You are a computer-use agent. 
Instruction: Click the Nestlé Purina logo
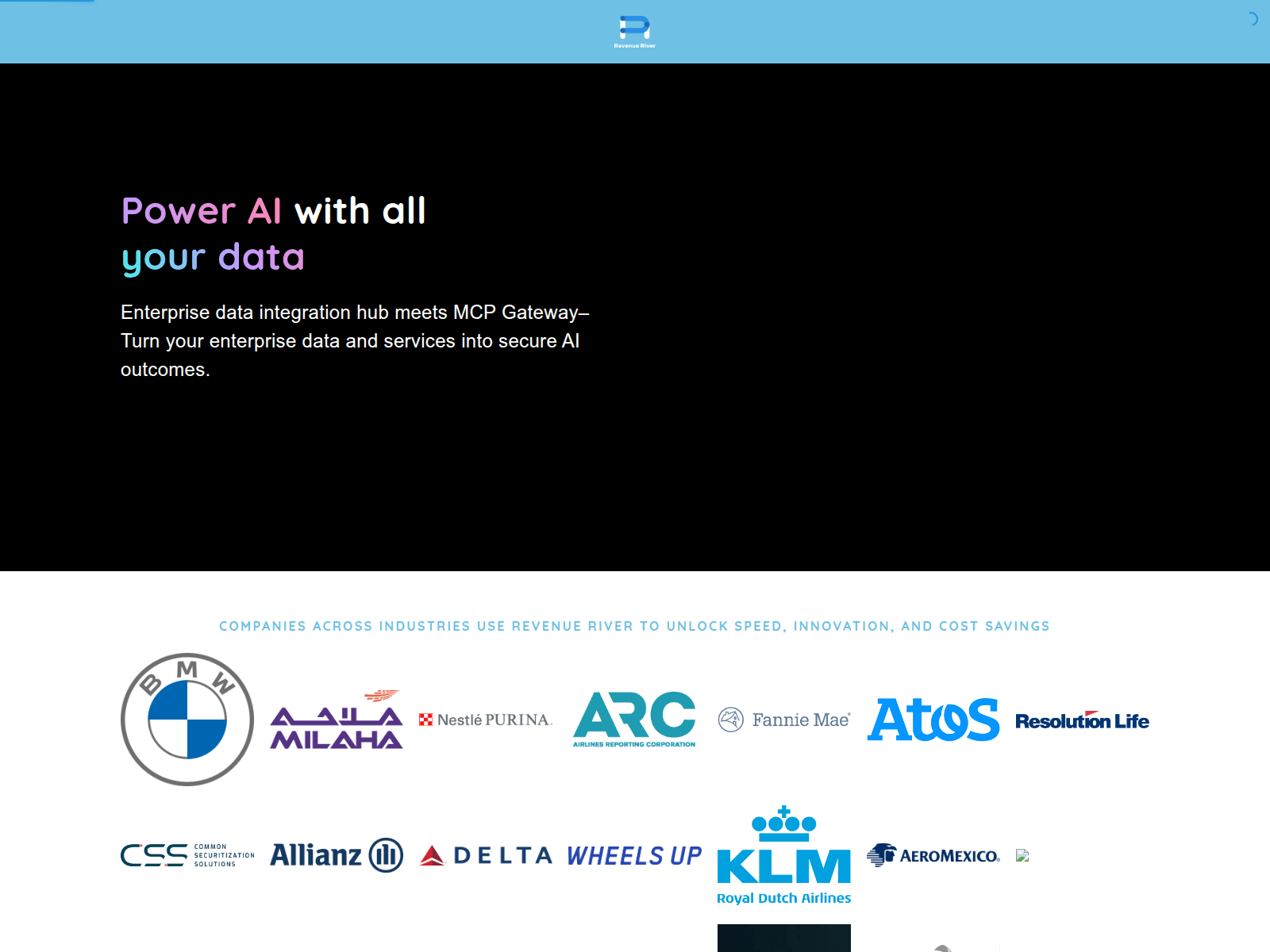click(486, 720)
